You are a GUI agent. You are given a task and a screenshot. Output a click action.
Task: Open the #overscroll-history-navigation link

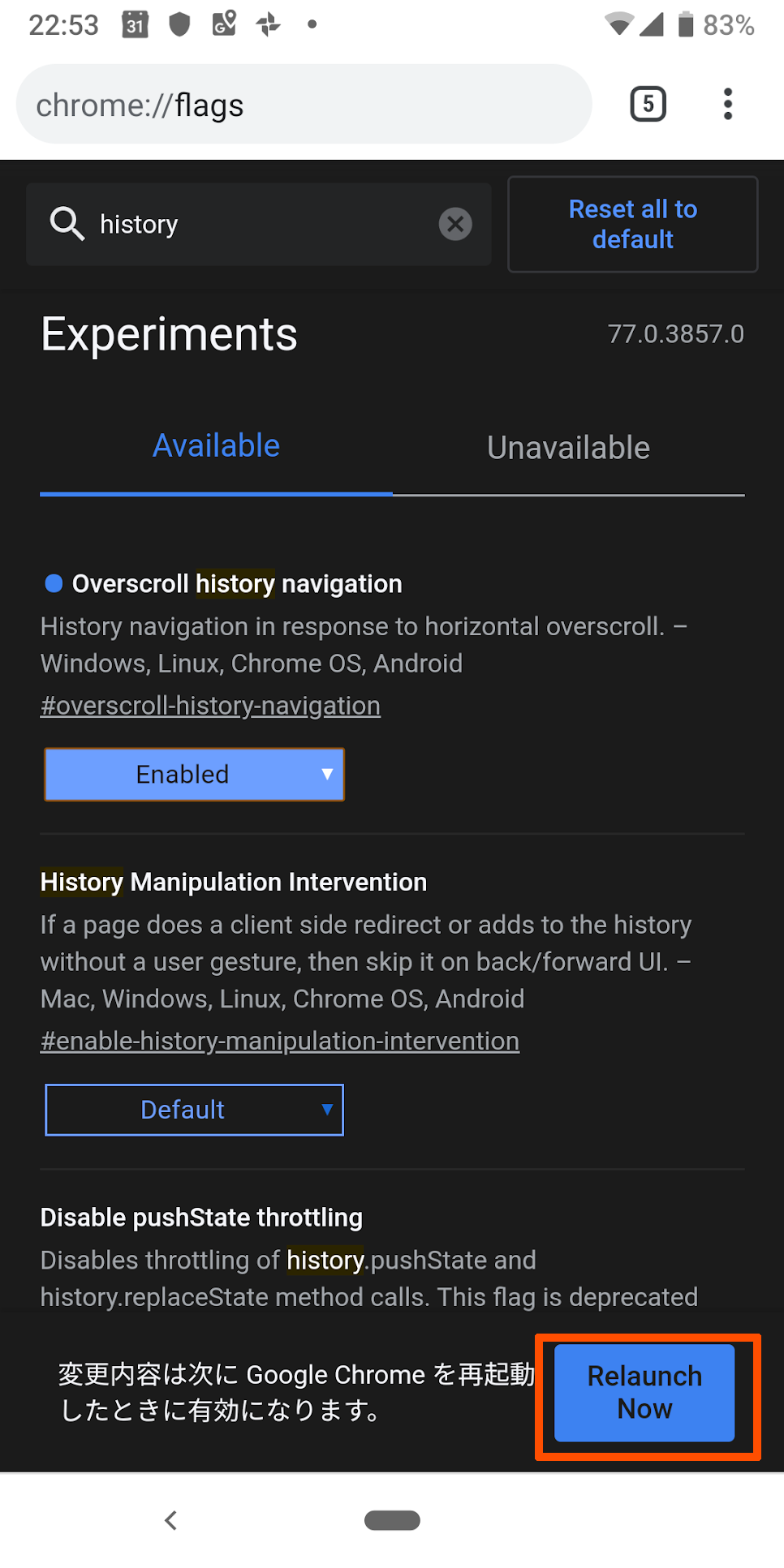210,706
